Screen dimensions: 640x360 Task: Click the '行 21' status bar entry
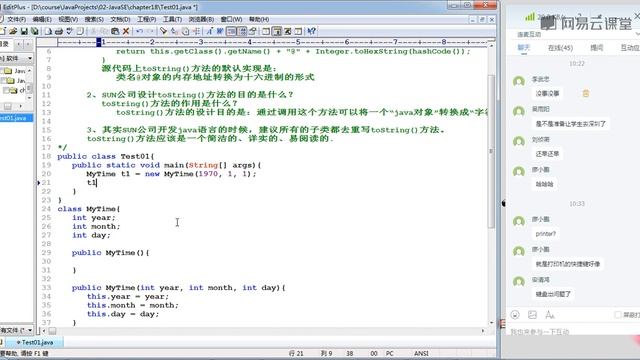pos(296,353)
